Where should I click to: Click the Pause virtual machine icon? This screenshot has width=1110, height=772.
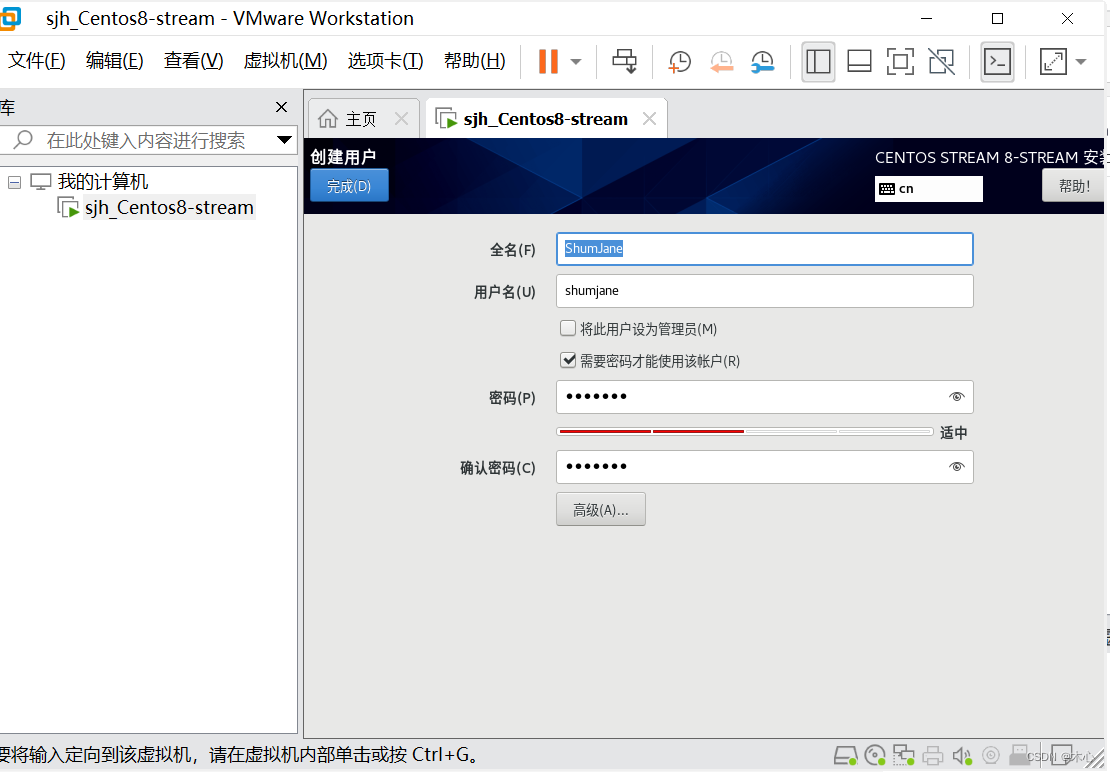pos(548,62)
